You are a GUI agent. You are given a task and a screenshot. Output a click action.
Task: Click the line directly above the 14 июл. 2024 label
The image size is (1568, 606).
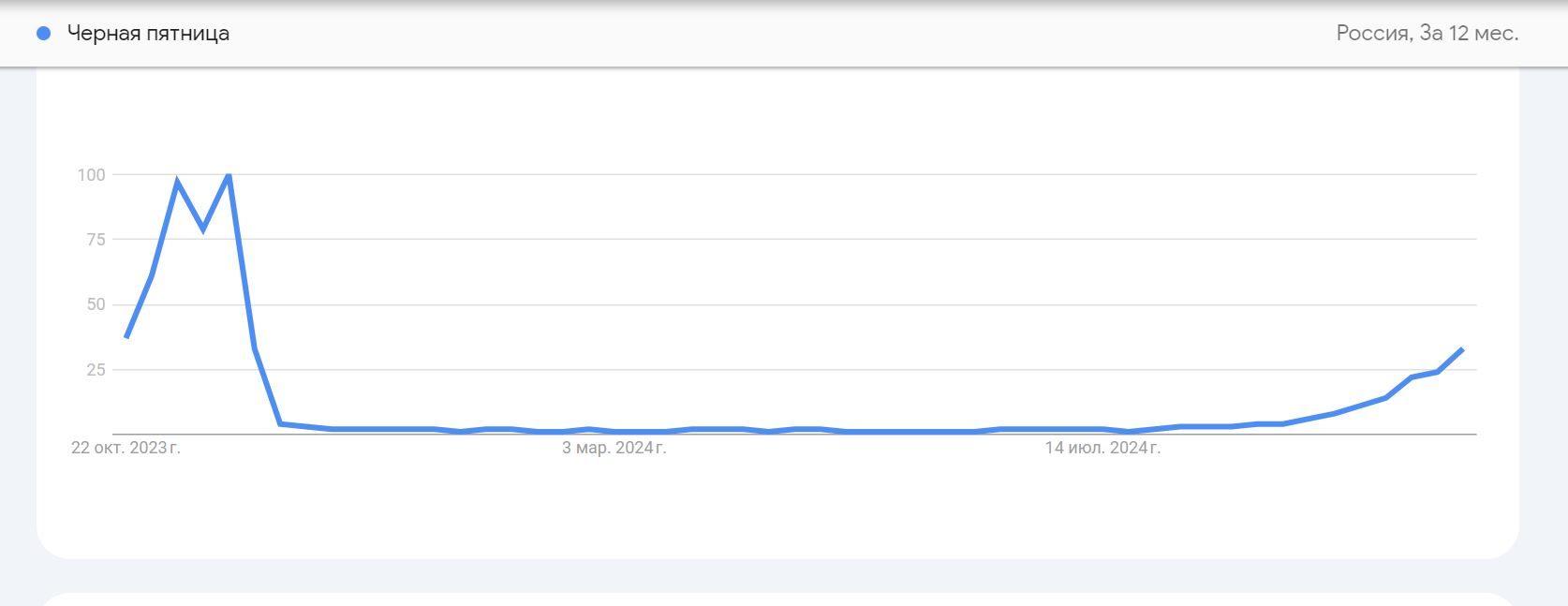1102,429
